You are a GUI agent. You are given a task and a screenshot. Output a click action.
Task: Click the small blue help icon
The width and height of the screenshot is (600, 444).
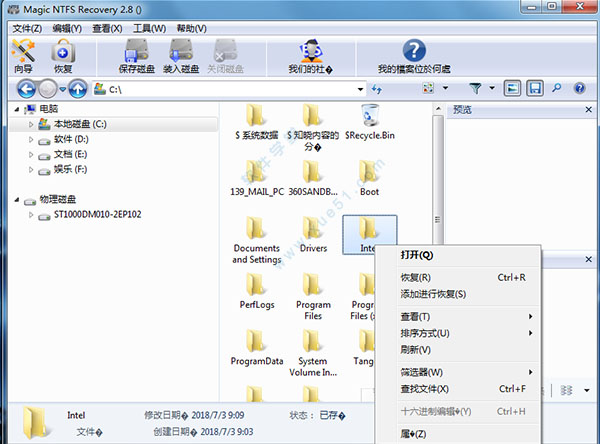point(580,88)
